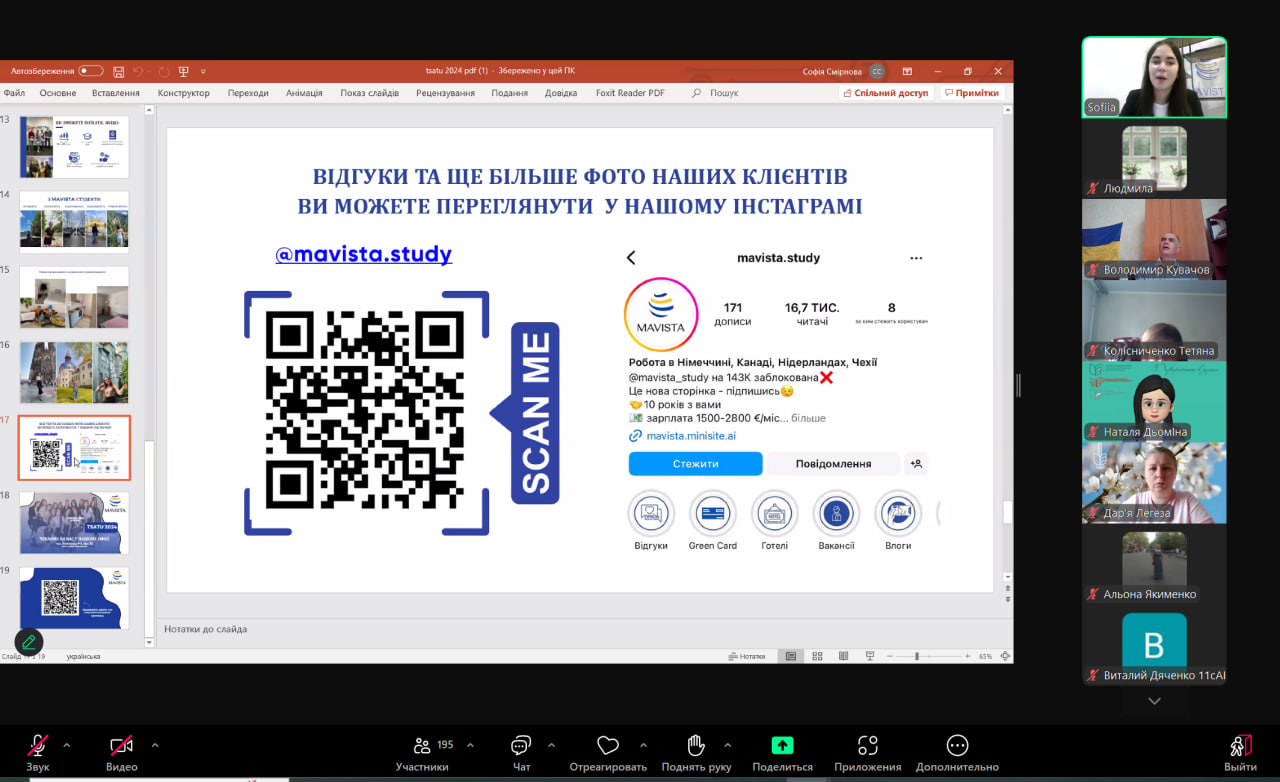The height and width of the screenshot is (782, 1280).
Task: Open the Дополнительно more options menu
Action: tap(957, 752)
